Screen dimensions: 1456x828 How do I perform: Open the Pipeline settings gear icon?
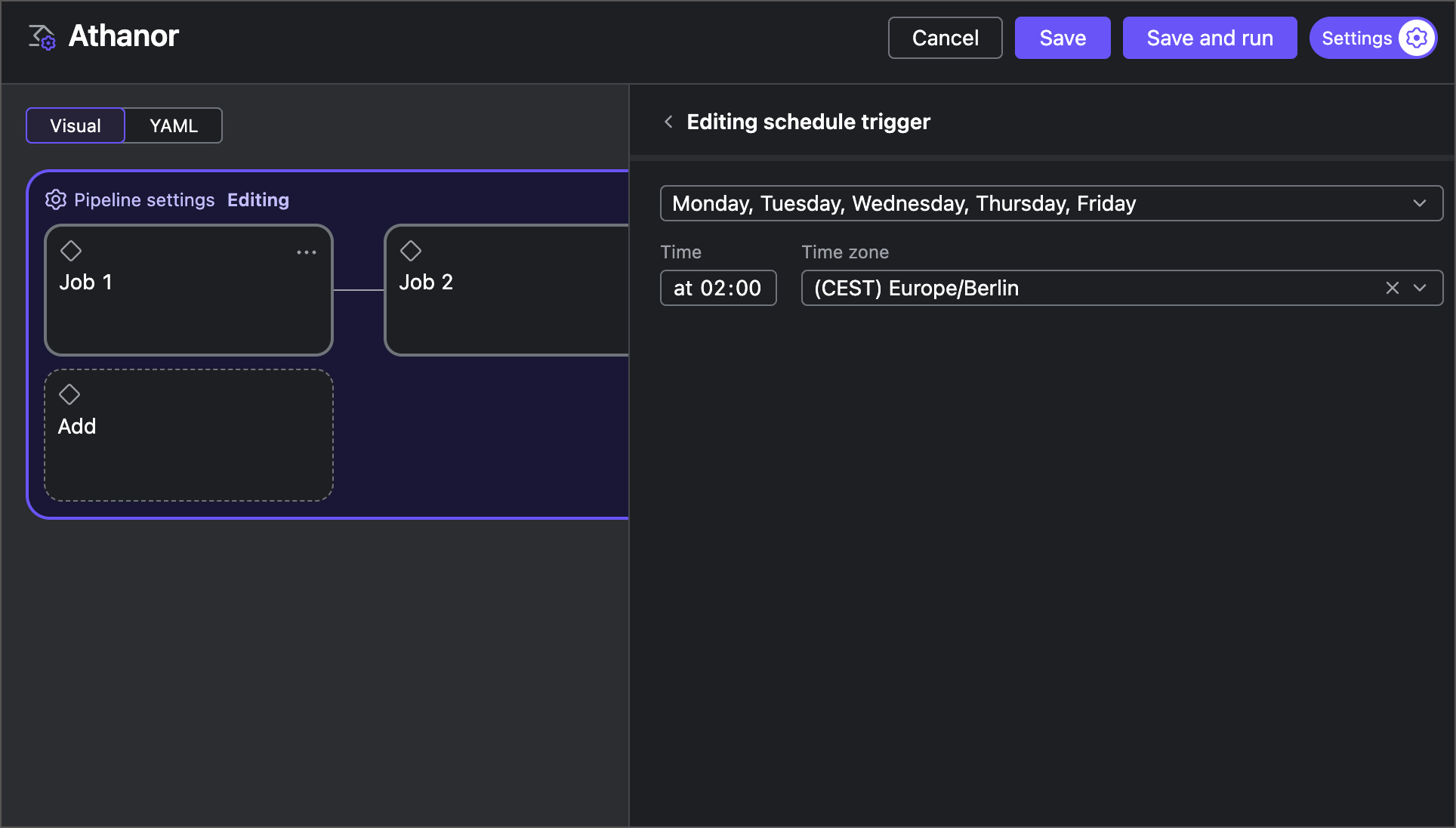click(x=56, y=199)
